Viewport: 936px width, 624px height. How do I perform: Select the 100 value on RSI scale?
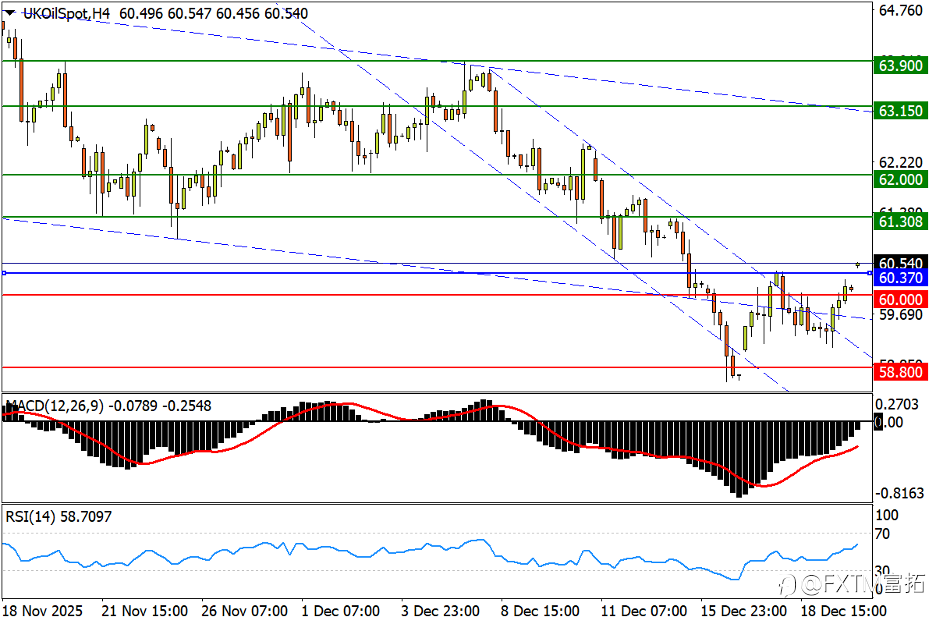(x=886, y=515)
